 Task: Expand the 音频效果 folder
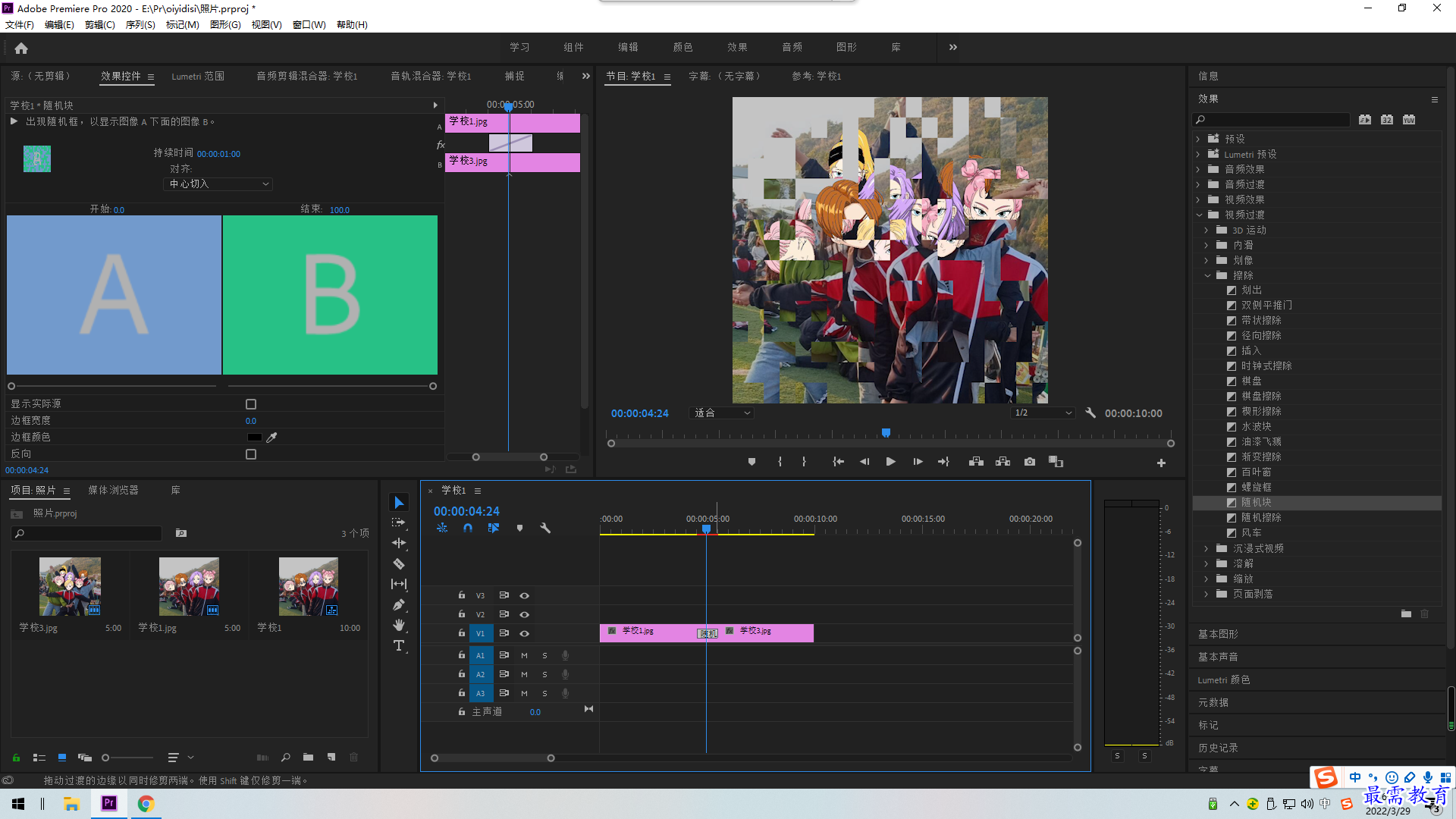coord(1198,170)
